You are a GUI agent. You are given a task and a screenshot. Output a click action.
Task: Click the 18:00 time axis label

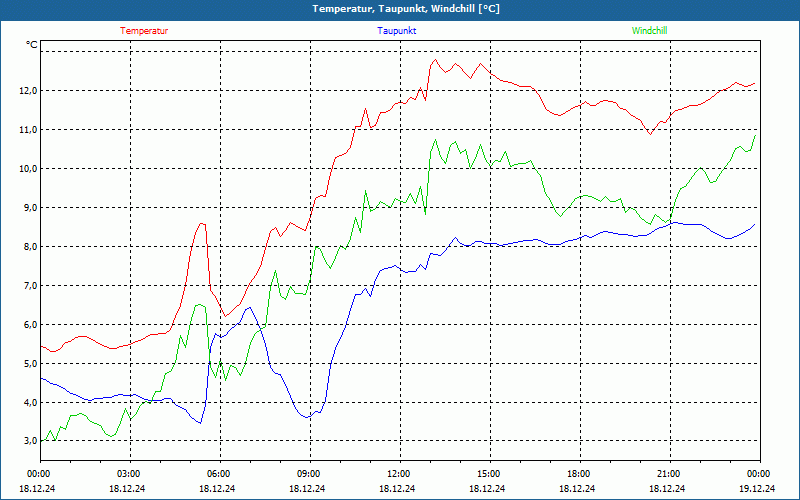(580, 474)
